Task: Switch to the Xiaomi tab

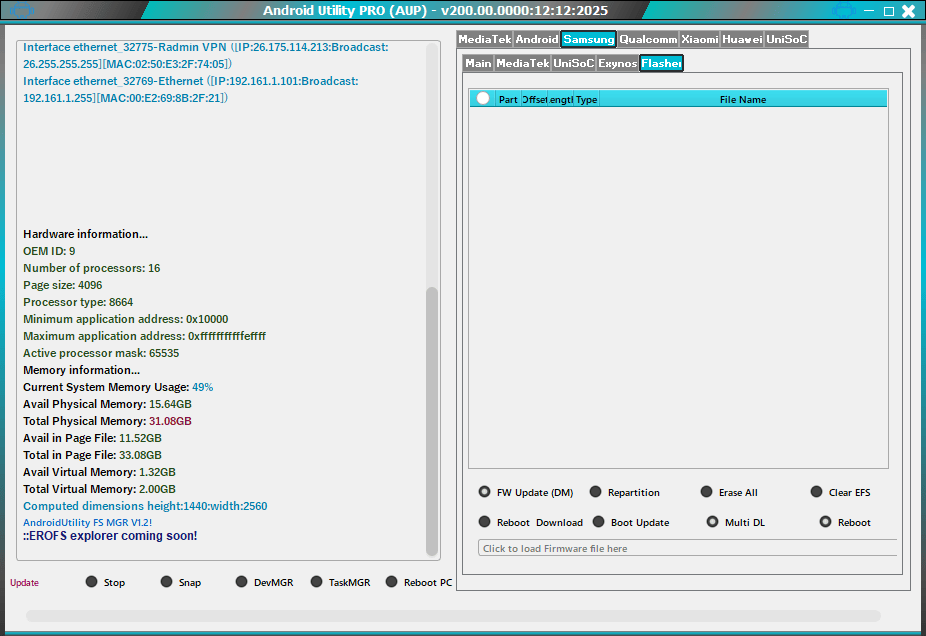Action: (700, 40)
